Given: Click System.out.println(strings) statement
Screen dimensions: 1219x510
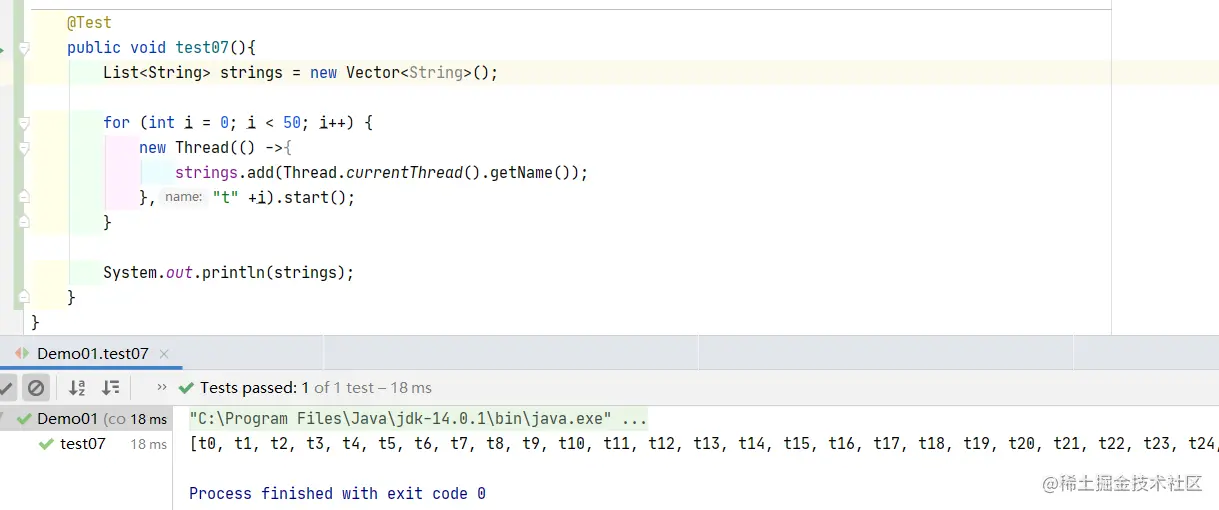Looking at the screenshot, I should [229, 273].
